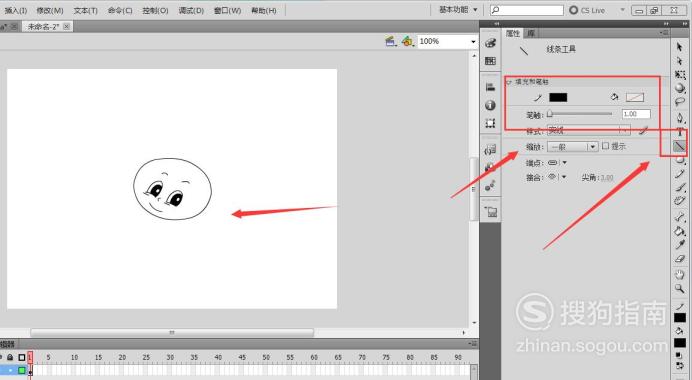Open the 调试(D) menu
This screenshot has height=380, width=692.
[x=191, y=10]
